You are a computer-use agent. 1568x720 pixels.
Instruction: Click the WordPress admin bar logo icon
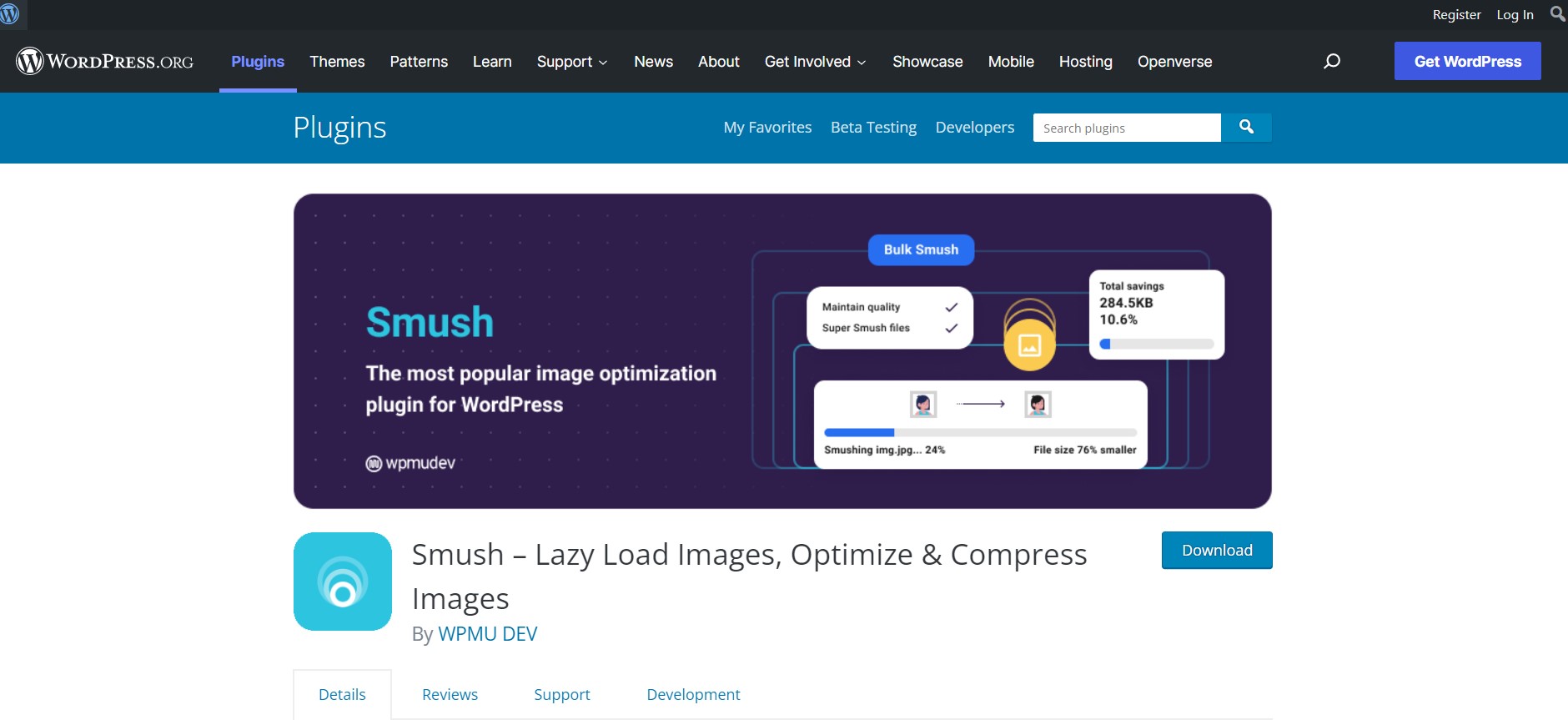coord(10,14)
